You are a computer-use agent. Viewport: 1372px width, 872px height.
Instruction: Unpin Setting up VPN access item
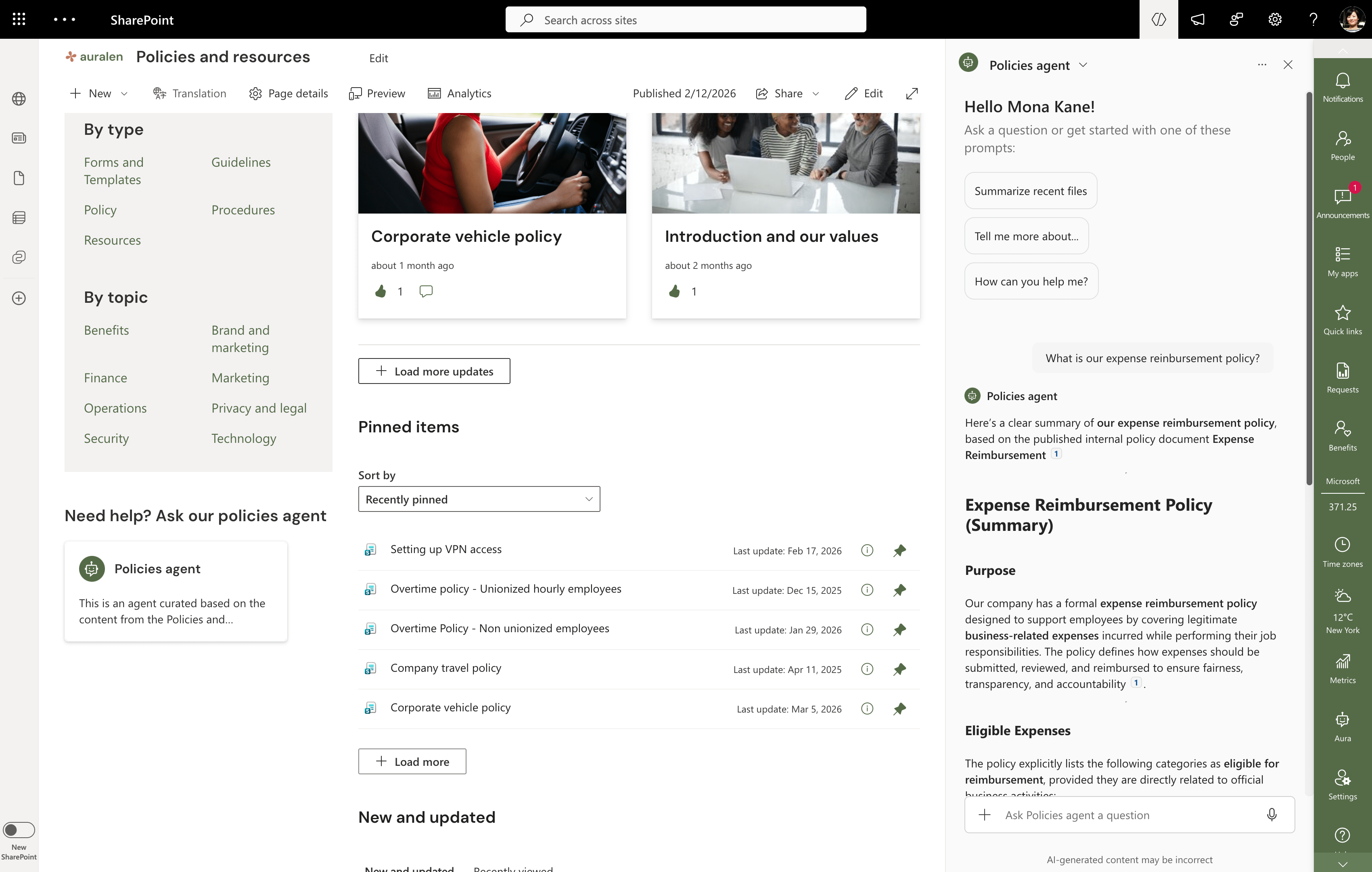coord(899,551)
